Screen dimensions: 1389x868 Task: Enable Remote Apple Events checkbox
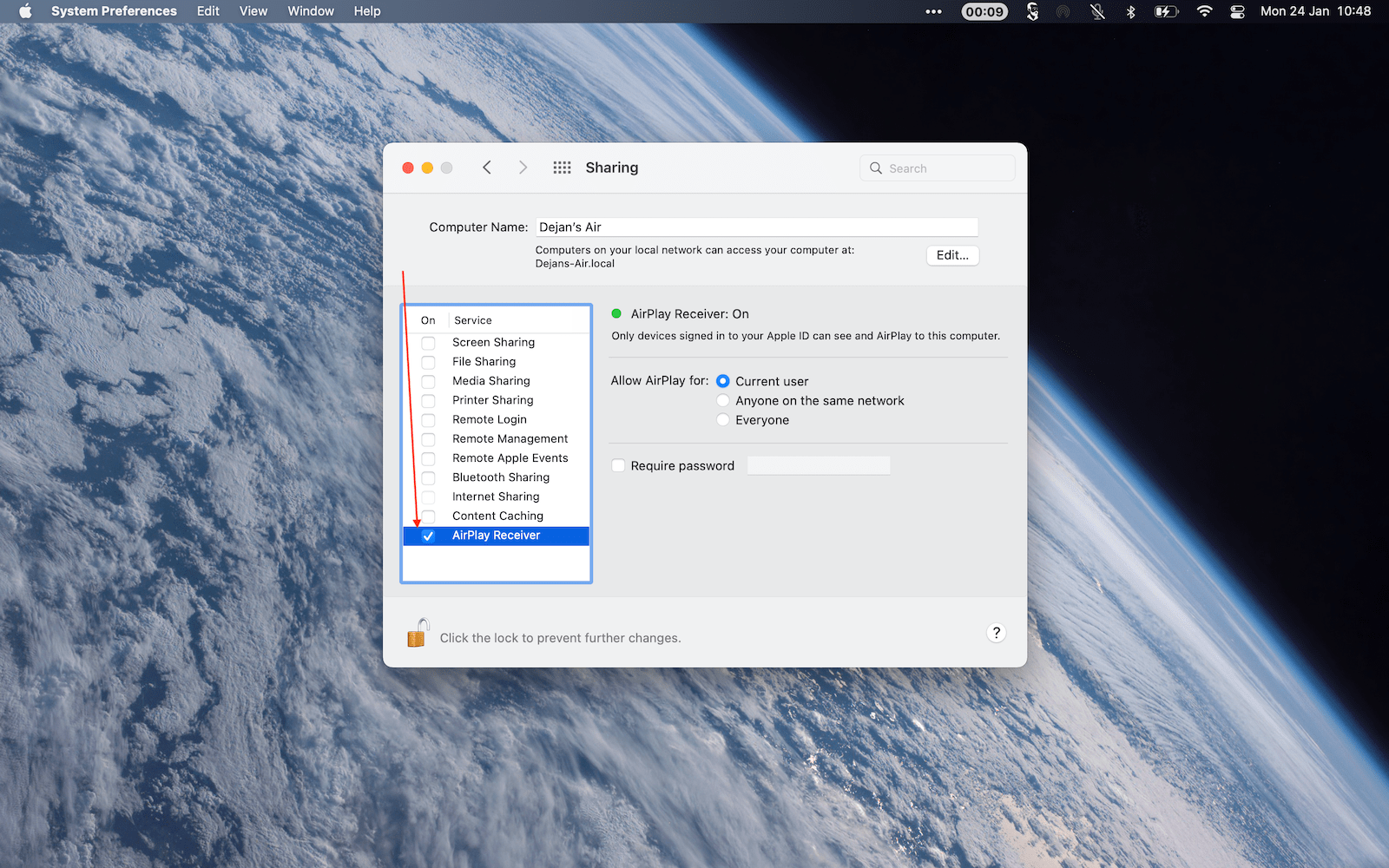(428, 458)
